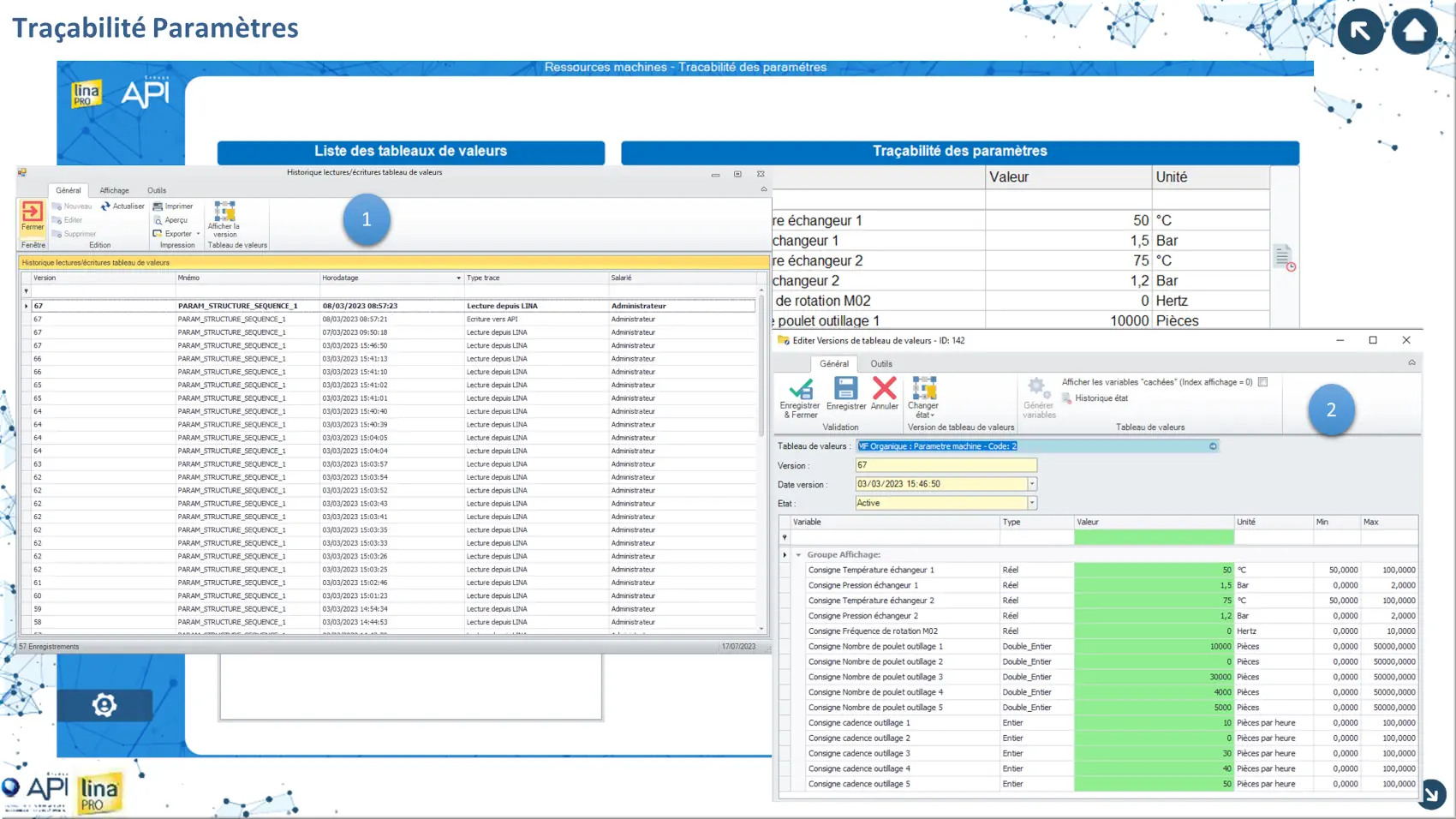Click the Imprimer print button
Image resolution: width=1456 pixels, height=819 pixels.
[173, 206]
